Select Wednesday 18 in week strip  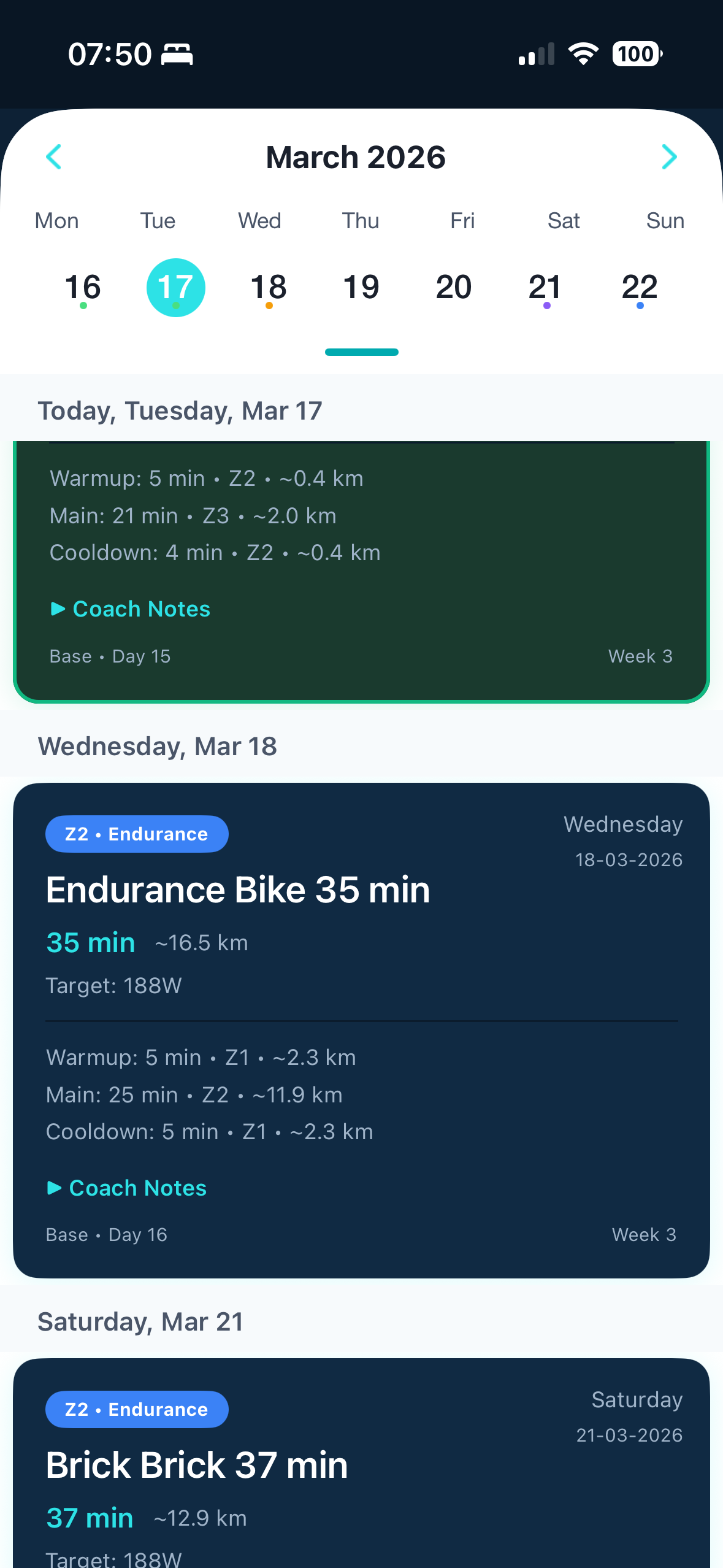[x=269, y=287]
